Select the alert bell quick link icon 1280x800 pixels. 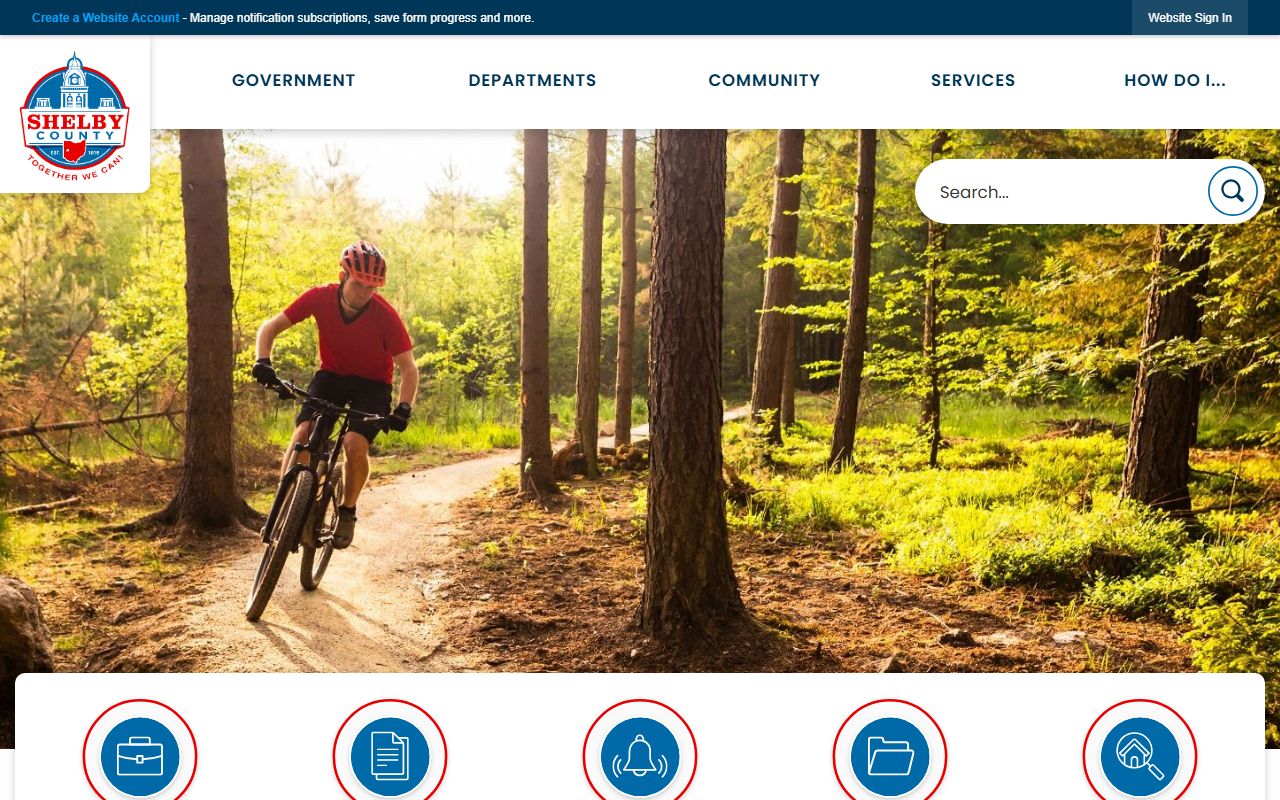point(640,756)
